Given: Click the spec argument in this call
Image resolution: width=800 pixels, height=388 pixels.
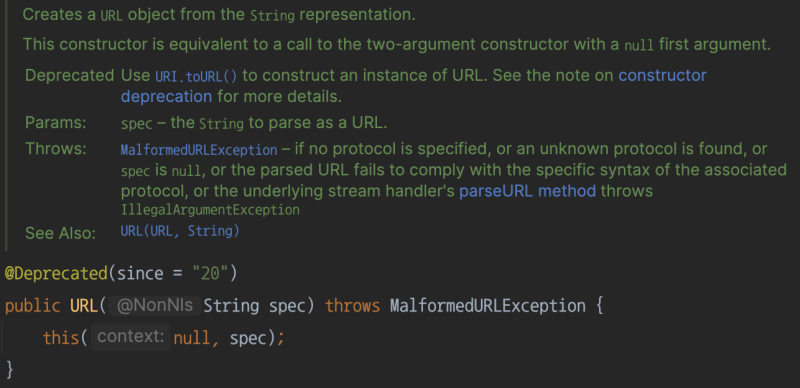Looking at the screenshot, I should 248,338.
